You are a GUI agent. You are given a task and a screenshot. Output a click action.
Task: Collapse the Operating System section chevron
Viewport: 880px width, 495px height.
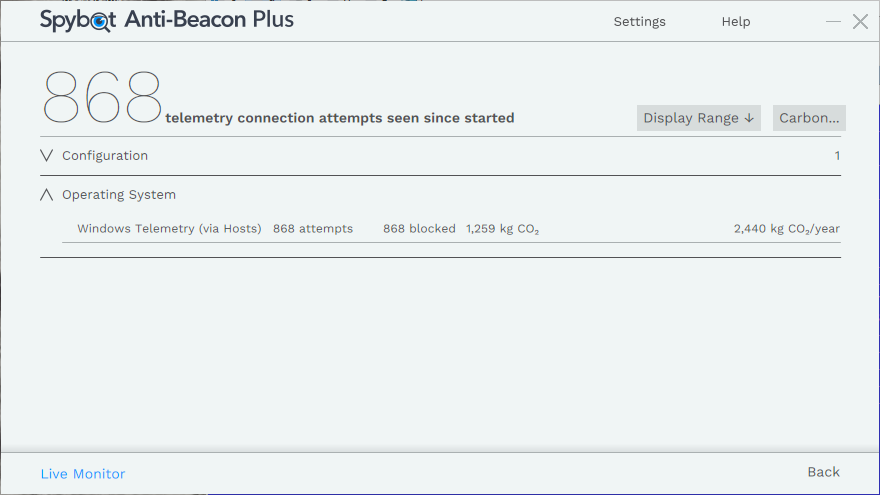click(47, 195)
